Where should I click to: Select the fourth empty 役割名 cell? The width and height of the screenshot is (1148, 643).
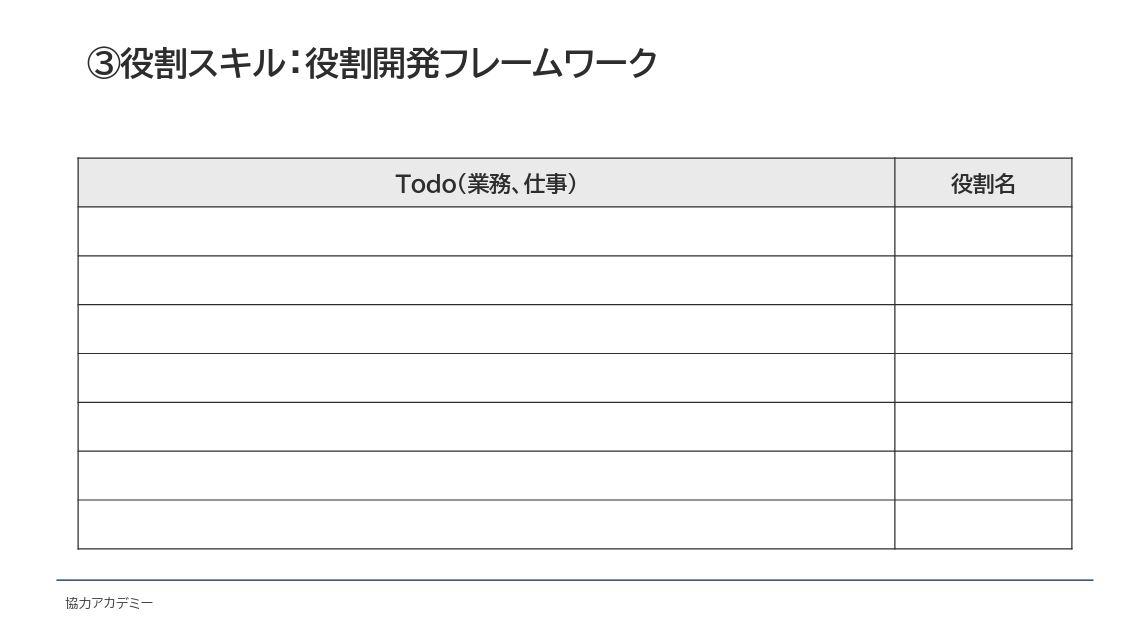pos(983,378)
